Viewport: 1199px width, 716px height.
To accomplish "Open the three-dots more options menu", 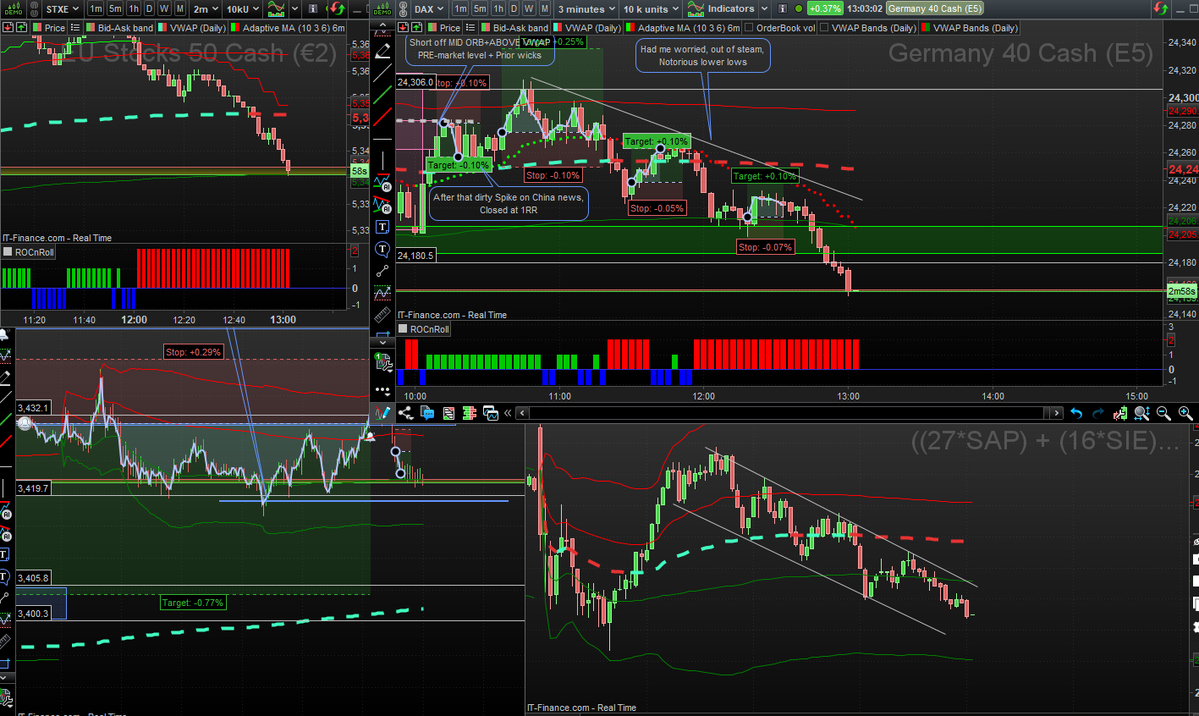I will (x=383, y=391).
